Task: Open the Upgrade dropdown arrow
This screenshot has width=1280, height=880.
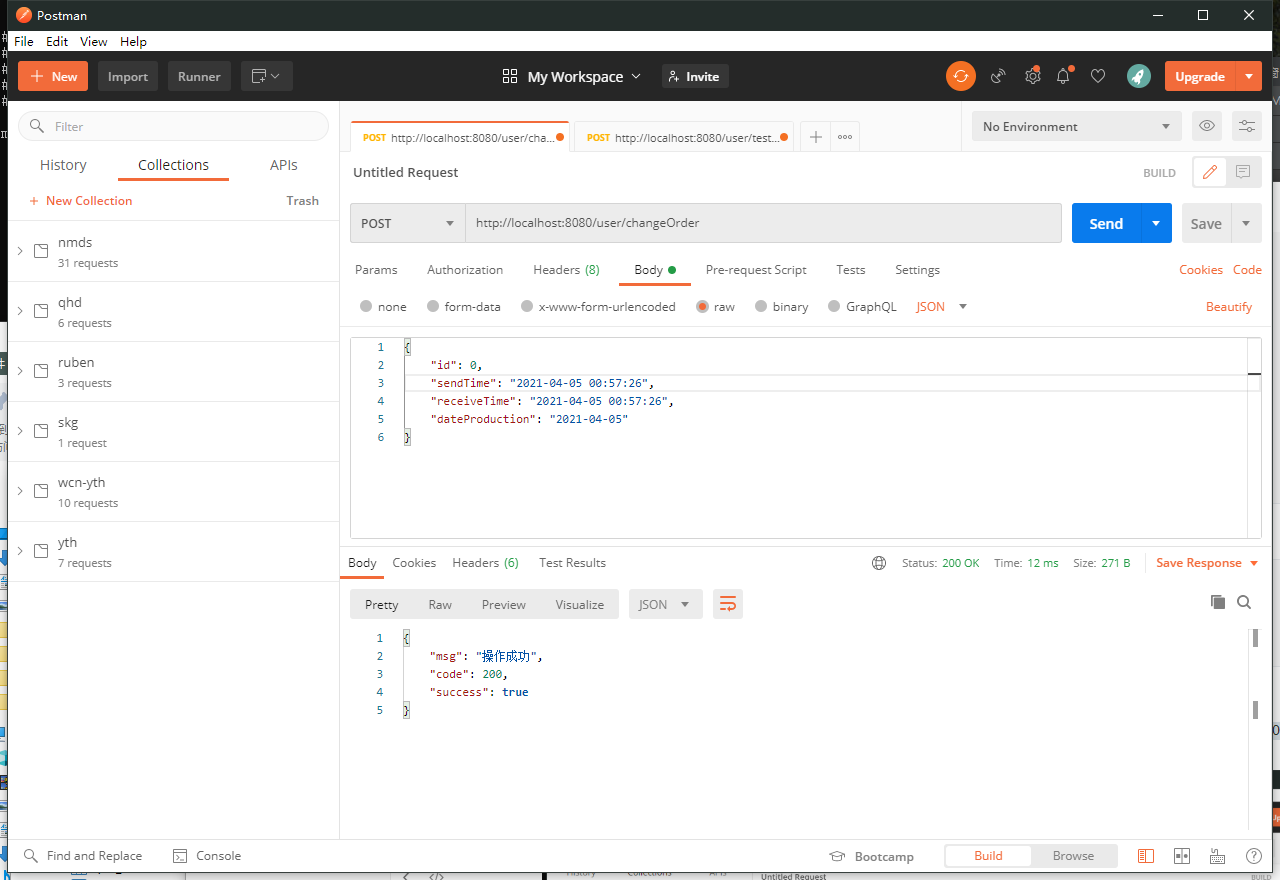Action: (1249, 76)
